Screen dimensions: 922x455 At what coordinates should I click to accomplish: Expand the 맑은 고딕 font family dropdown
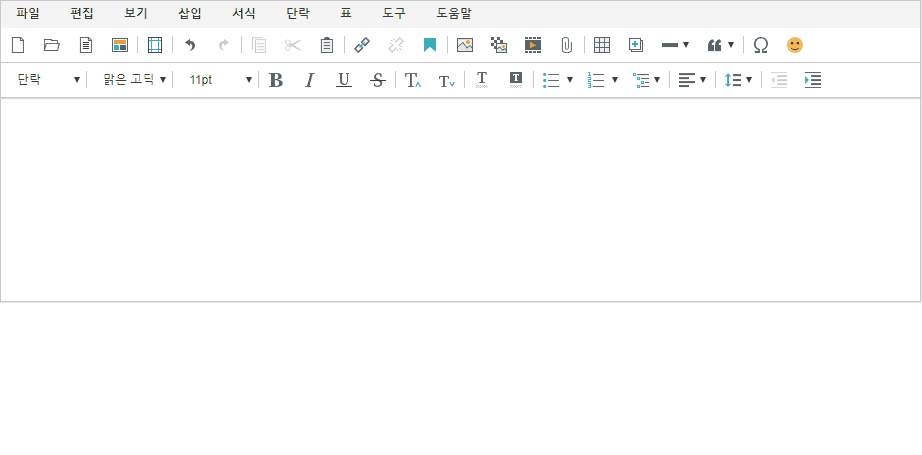point(134,80)
